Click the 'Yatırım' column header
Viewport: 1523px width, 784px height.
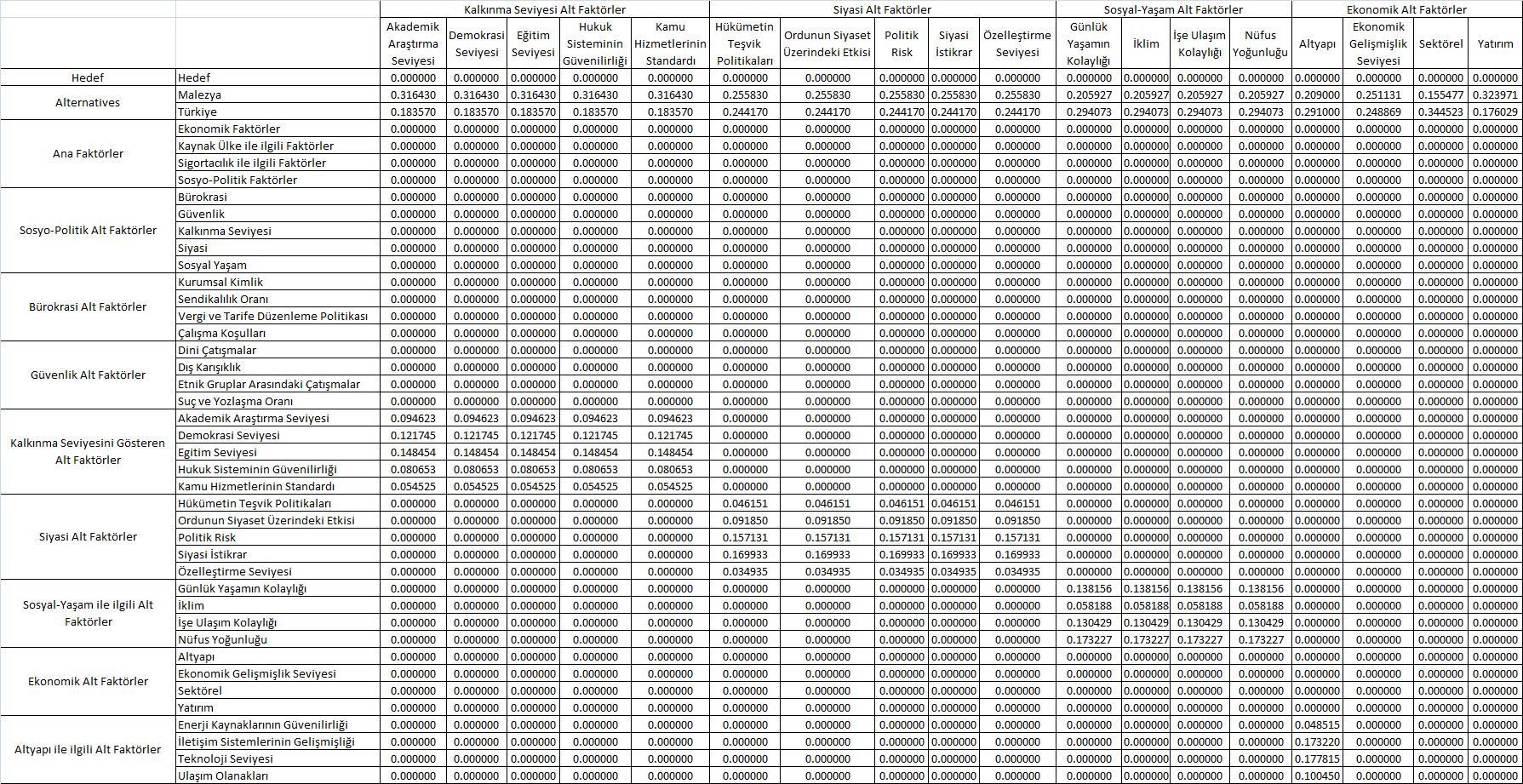[x=1495, y=43]
